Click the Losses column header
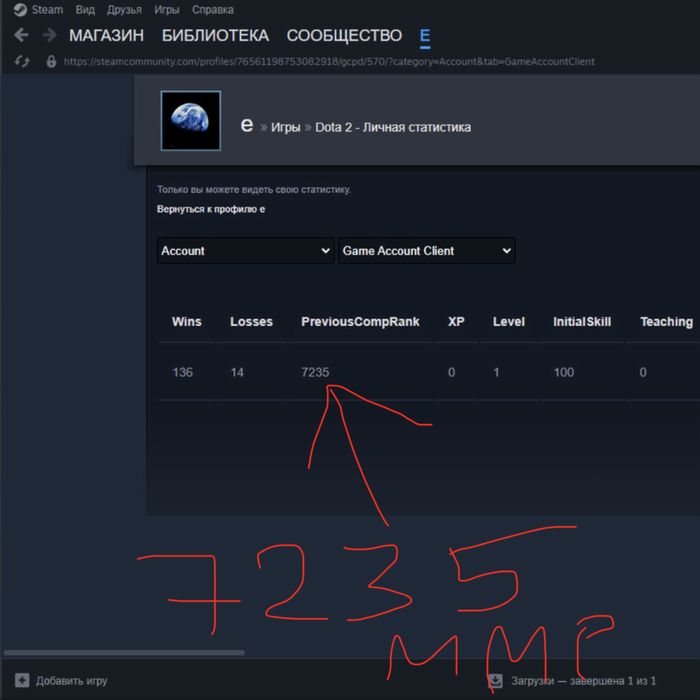 251,321
